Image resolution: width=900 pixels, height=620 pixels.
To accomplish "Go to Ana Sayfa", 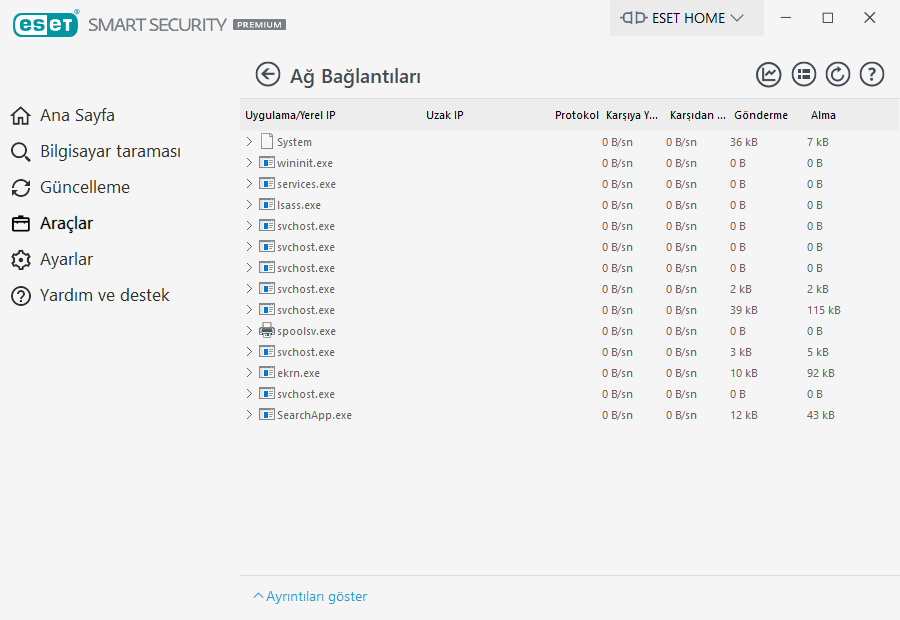I will tap(77, 116).
